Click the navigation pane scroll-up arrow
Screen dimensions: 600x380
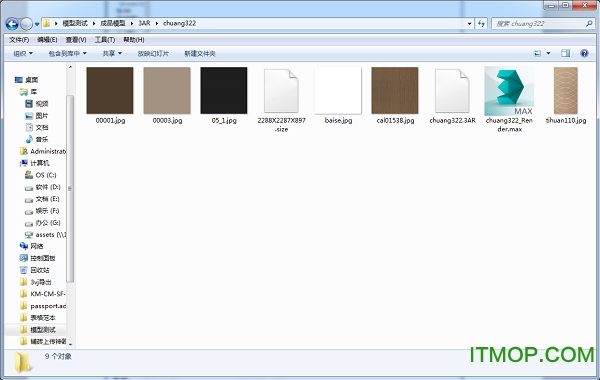click(x=70, y=67)
